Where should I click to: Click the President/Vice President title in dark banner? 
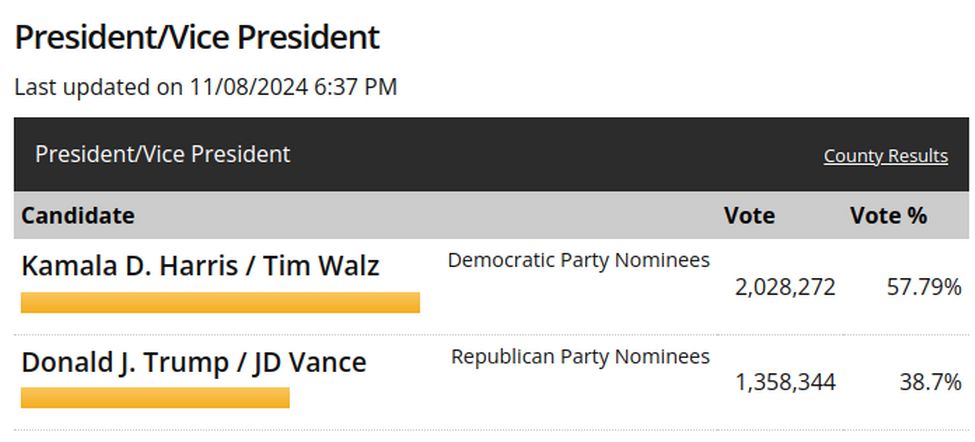coord(162,154)
